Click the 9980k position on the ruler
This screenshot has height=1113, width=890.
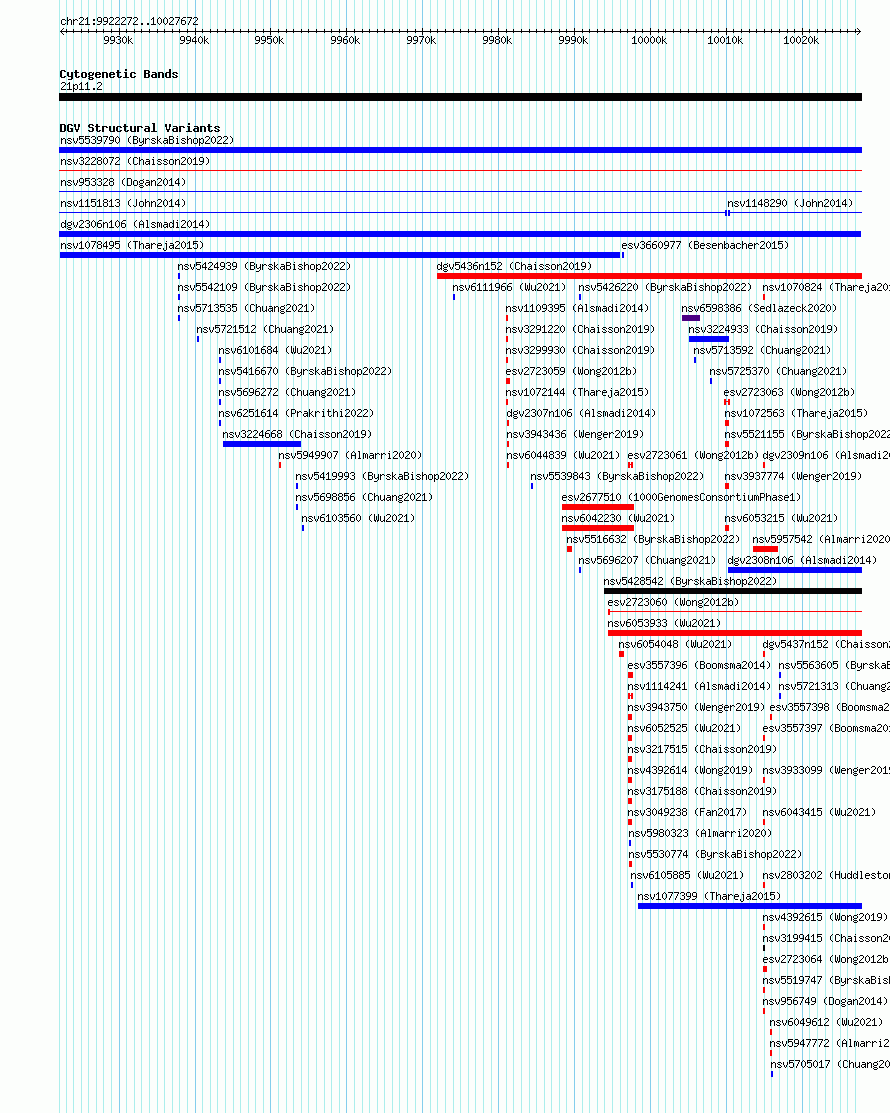tap(497, 40)
